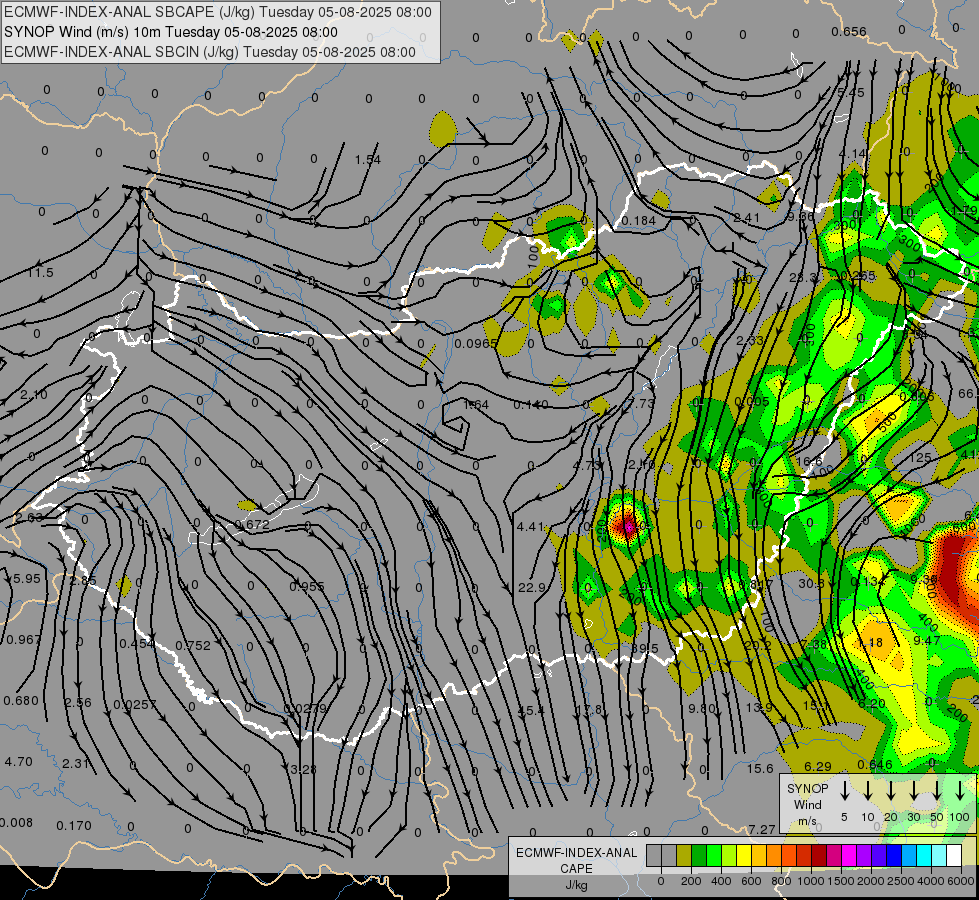Click the map value 0.184
Image resolution: width=979 pixels, height=900 pixels.
click(638, 220)
